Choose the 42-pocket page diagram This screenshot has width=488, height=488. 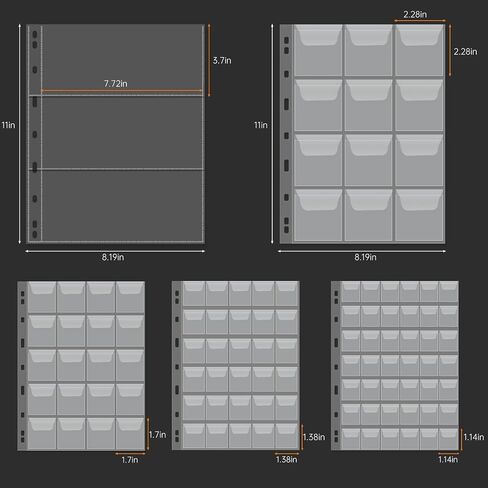[x=395, y=365]
